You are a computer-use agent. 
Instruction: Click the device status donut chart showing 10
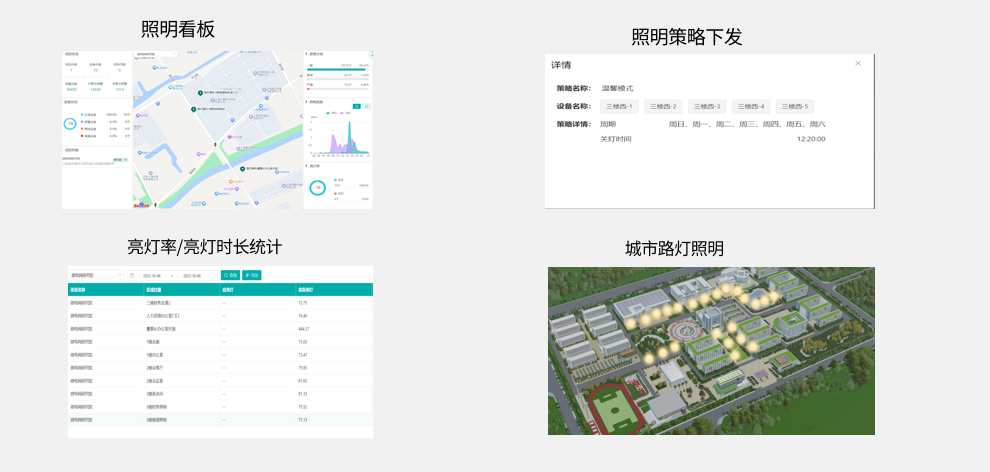[70, 124]
